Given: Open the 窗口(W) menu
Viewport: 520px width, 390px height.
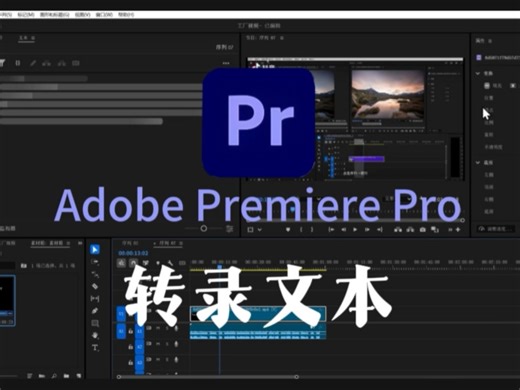Looking at the screenshot, I should [x=104, y=15].
